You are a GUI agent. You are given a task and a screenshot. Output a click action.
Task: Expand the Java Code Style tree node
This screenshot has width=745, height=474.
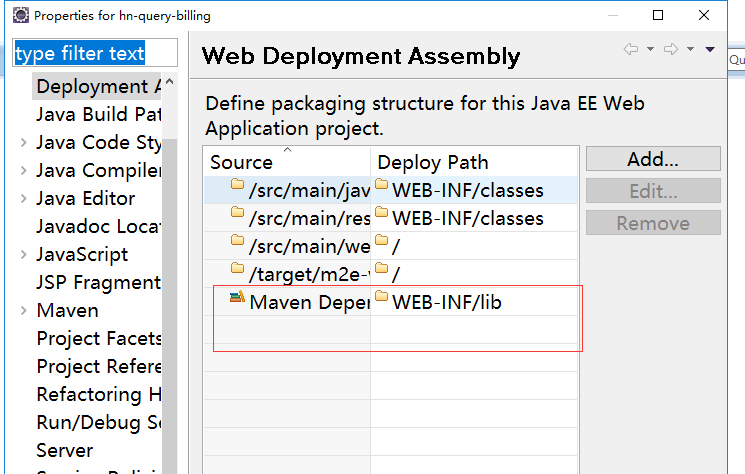[23, 143]
